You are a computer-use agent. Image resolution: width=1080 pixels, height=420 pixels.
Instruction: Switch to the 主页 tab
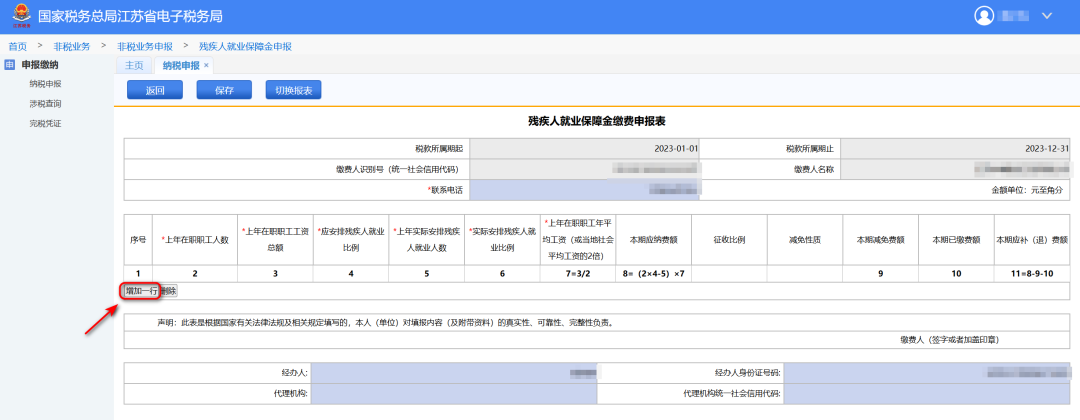(134, 65)
